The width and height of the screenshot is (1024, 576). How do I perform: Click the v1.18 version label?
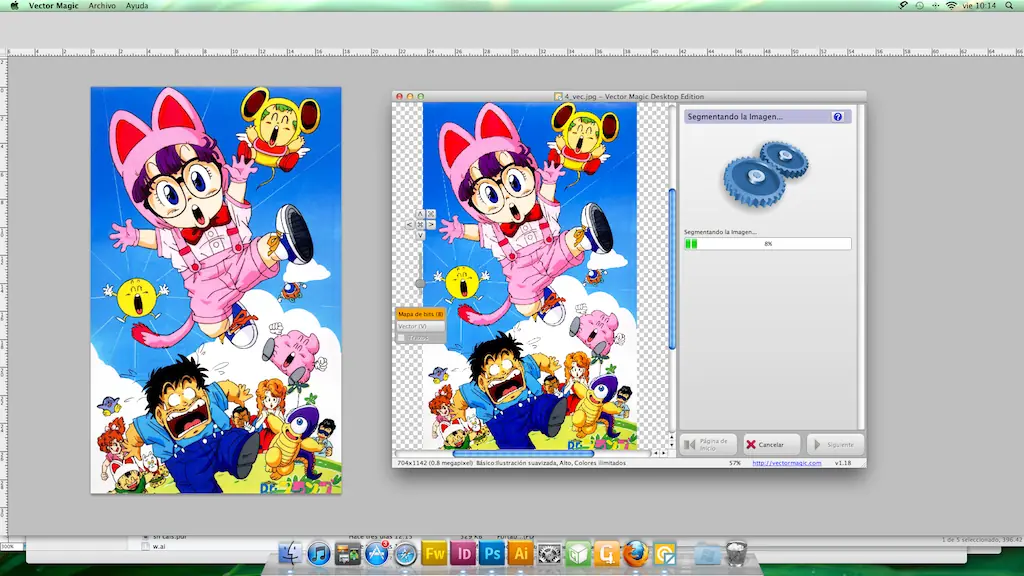point(843,463)
